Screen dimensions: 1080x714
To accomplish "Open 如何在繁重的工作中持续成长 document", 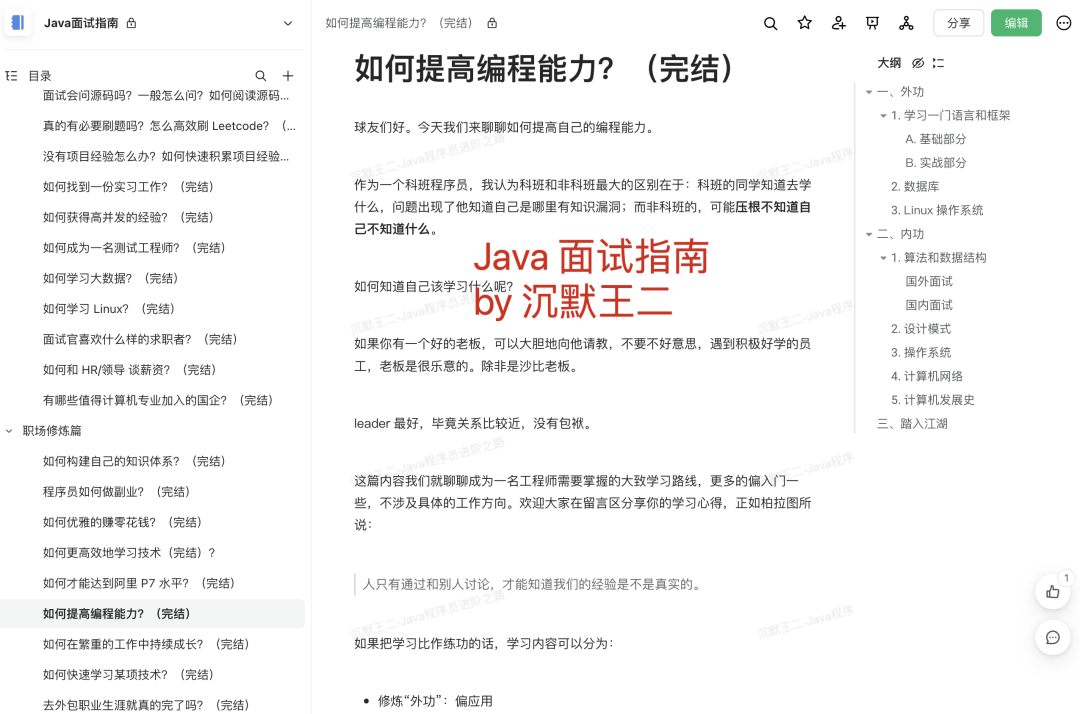I will pos(147,644).
